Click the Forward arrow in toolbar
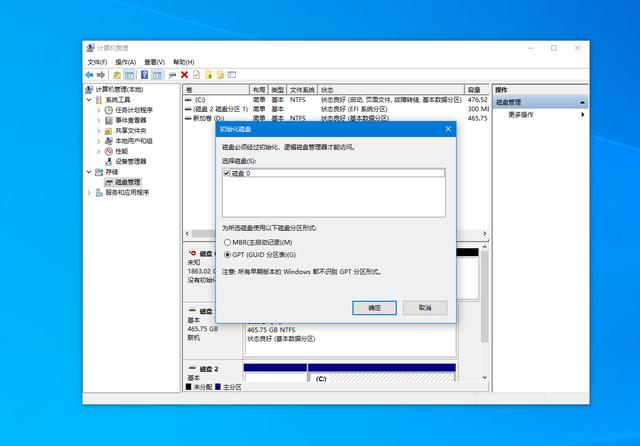 pos(101,75)
